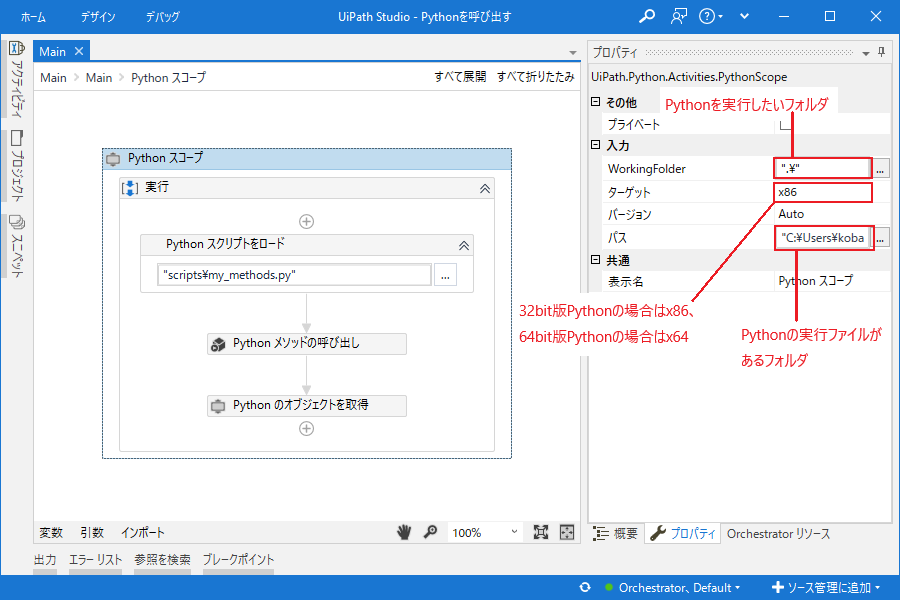Add activity with top plus icon
The image size is (900, 600).
coord(307,222)
